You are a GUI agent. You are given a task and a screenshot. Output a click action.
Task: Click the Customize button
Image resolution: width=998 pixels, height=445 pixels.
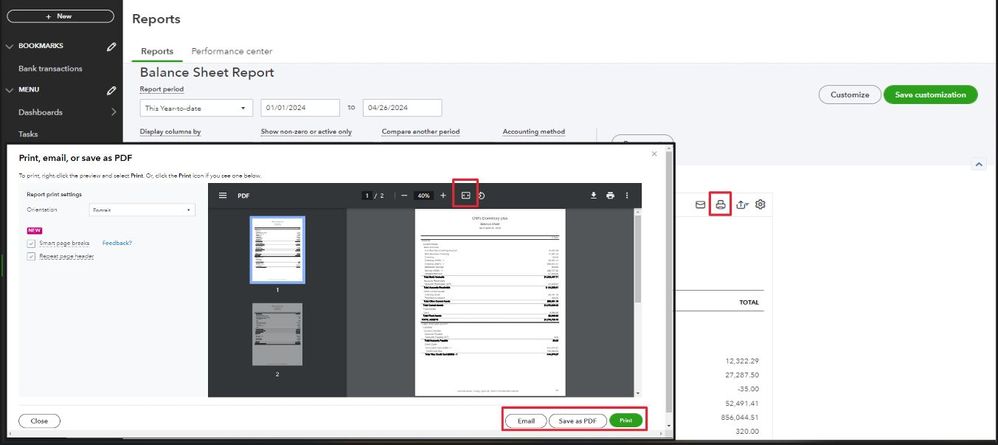850,95
